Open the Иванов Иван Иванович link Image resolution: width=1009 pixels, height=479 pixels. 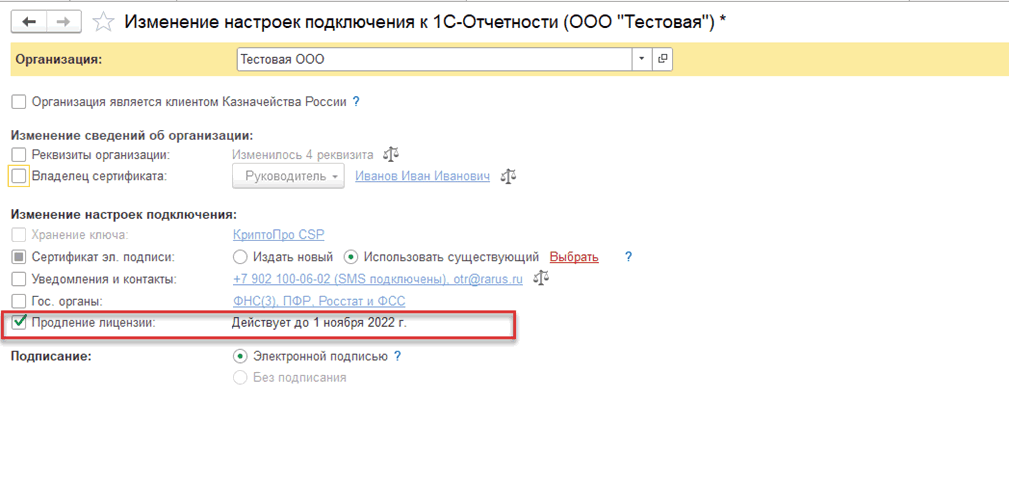(x=423, y=176)
